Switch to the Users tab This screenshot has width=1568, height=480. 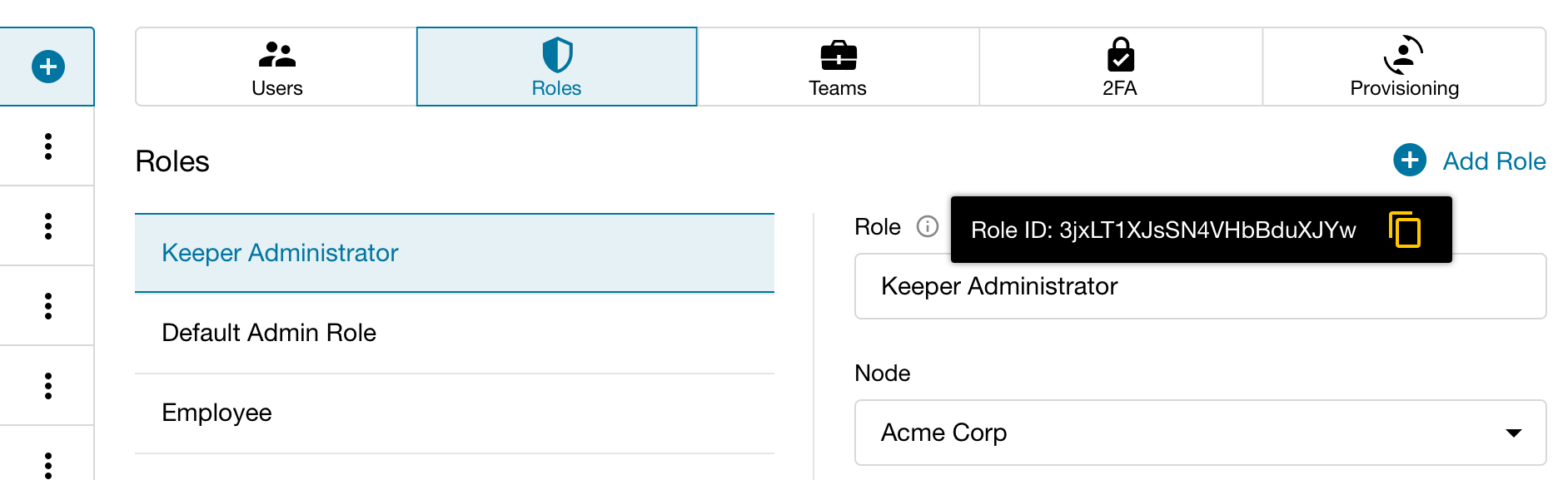(x=276, y=67)
